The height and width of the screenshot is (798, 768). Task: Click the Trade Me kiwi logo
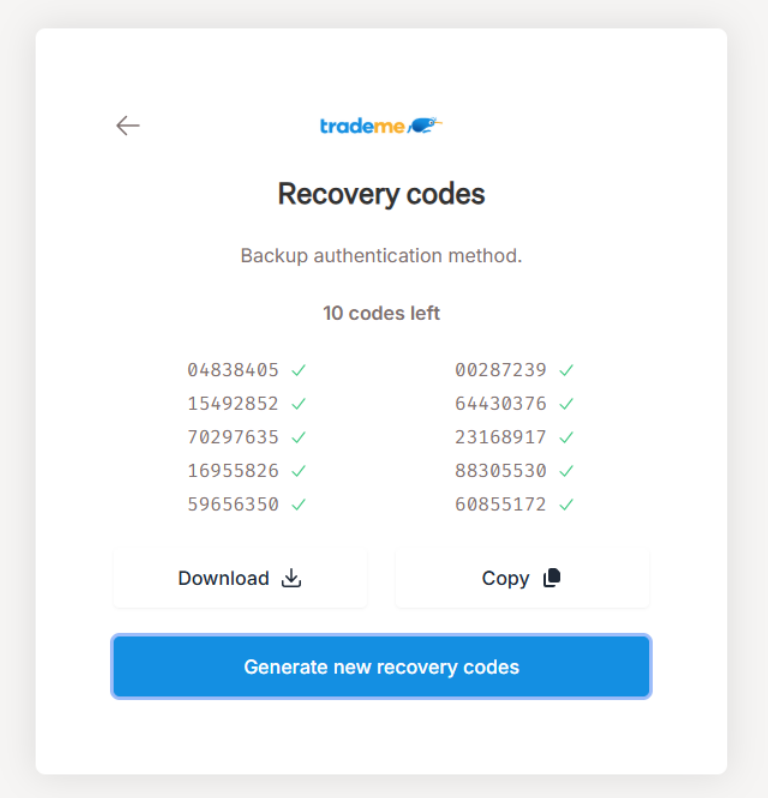pos(381,125)
